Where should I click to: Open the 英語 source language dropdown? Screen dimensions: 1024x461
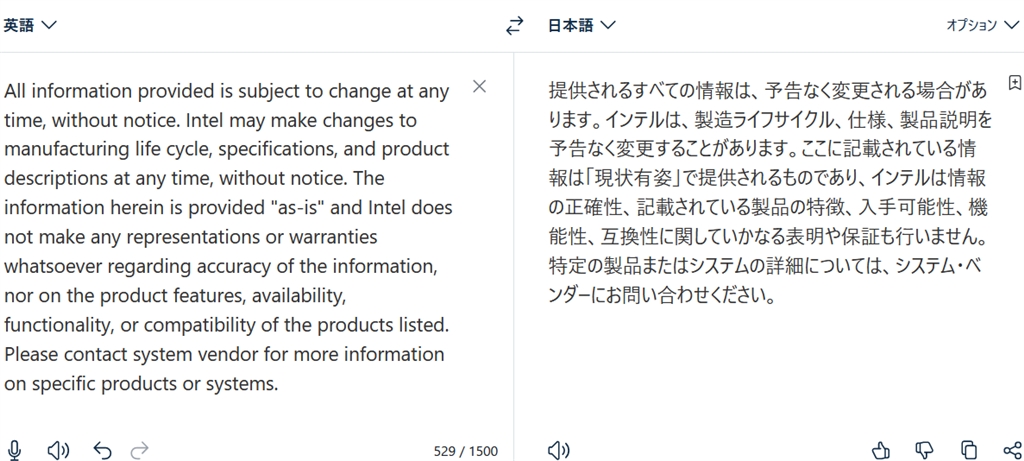tap(30, 26)
